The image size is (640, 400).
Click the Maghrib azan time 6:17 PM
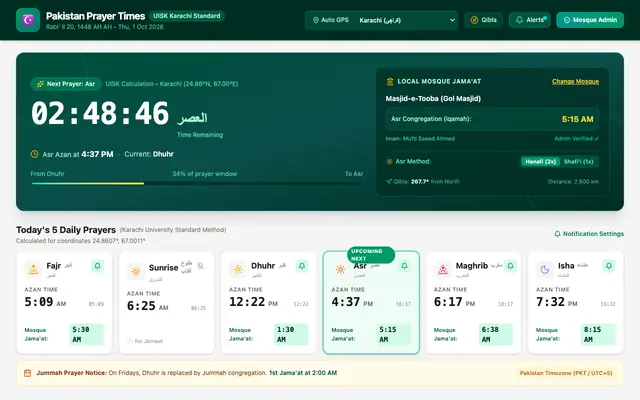pos(454,302)
